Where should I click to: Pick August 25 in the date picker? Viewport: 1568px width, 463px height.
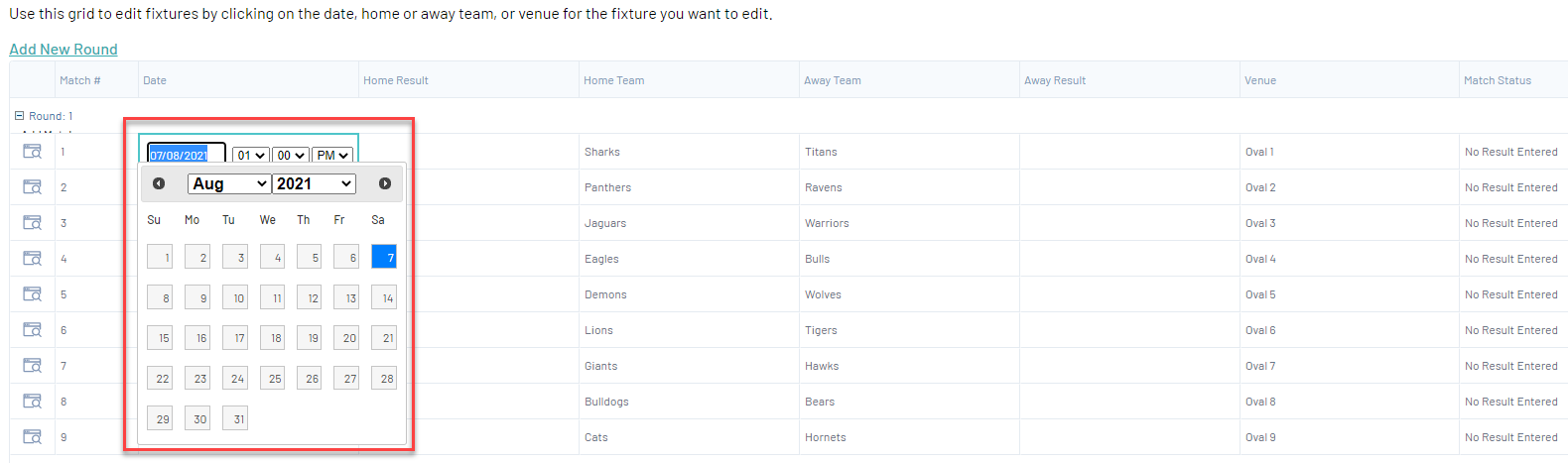[273, 378]
